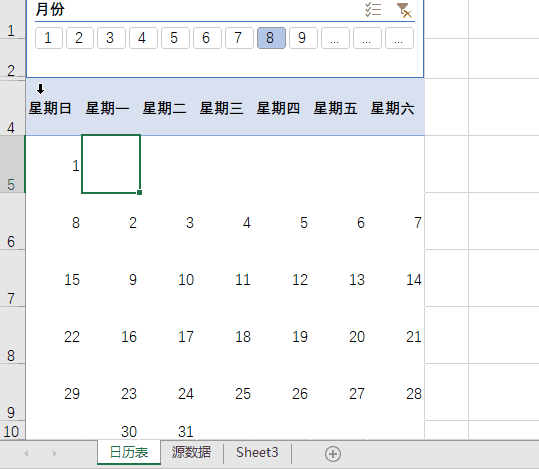Select the cell containing date 8
The image size is (539, 469).
54,221
